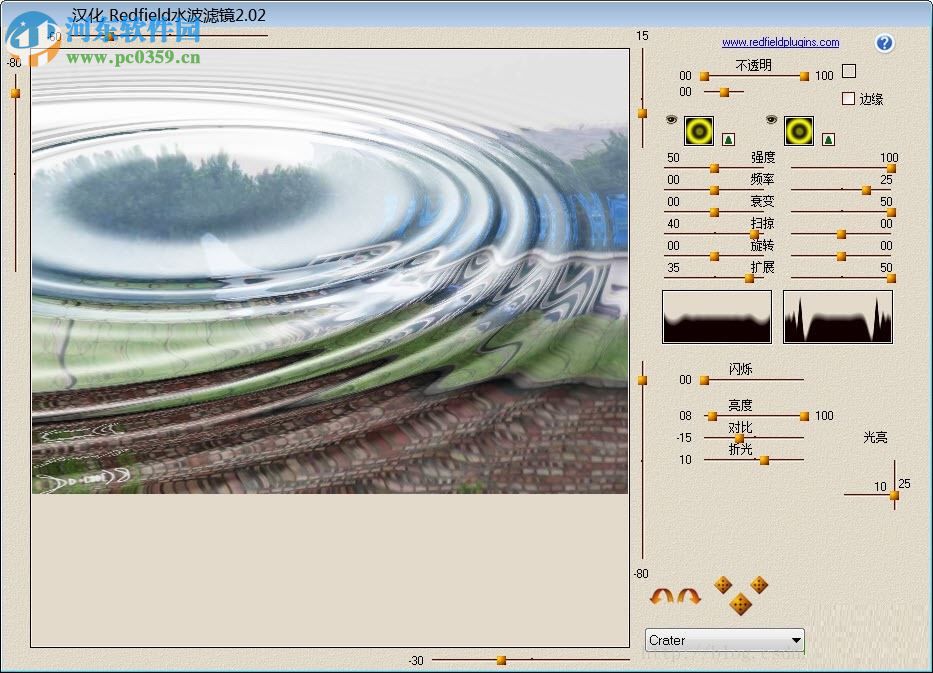Click the left undo curved arrow icon
The width and height of the screenshot is (933, 673).
pyautogui.click(x=662, y=596)
